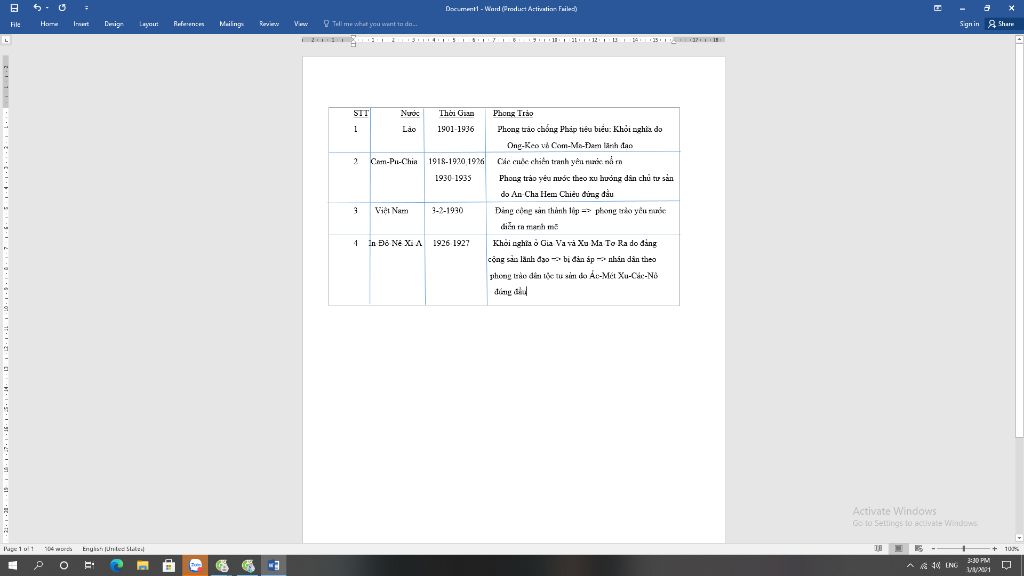Open the Insert ribbon tab
Image resolution: width=1024 pixels, height=576 pixels.
(x=81, y=24)
